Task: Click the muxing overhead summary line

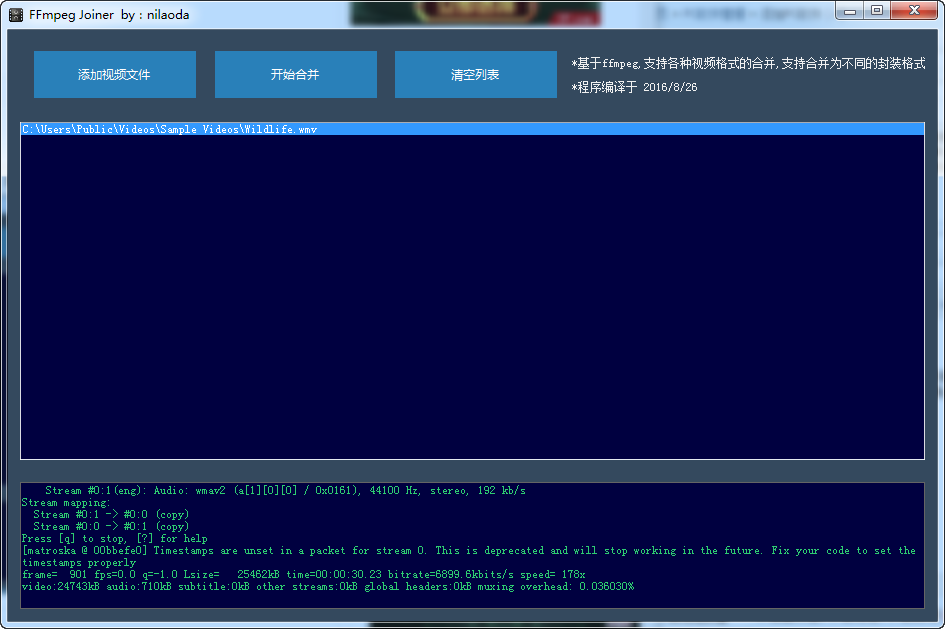Action: (327, 587)
